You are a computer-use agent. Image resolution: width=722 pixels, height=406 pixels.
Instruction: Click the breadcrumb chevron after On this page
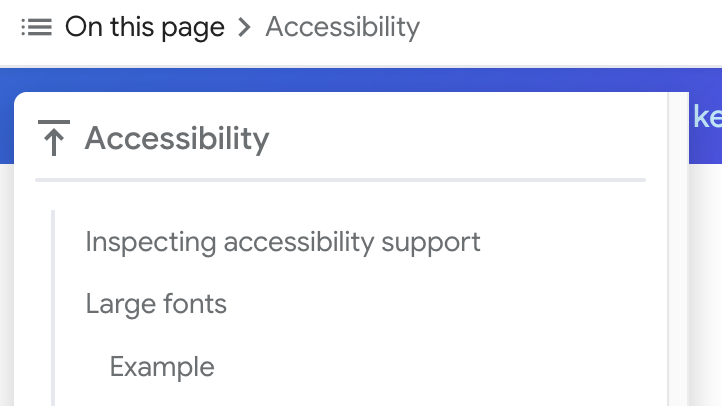click(x=245, y=27)
